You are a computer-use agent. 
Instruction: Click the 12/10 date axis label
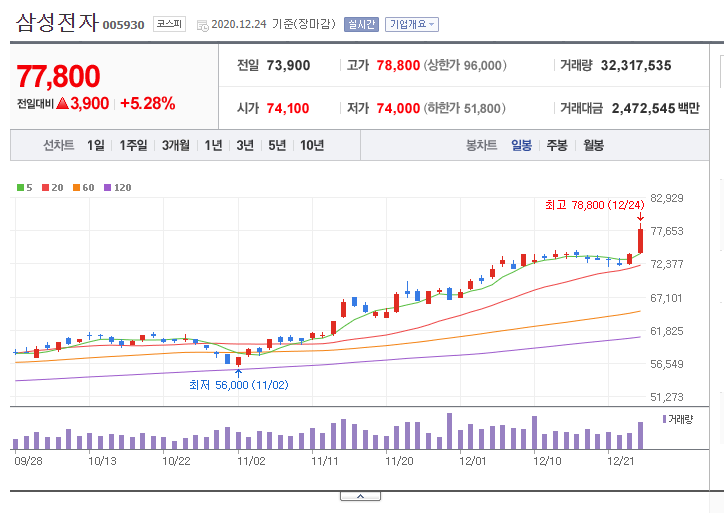(x=547, y=461)
